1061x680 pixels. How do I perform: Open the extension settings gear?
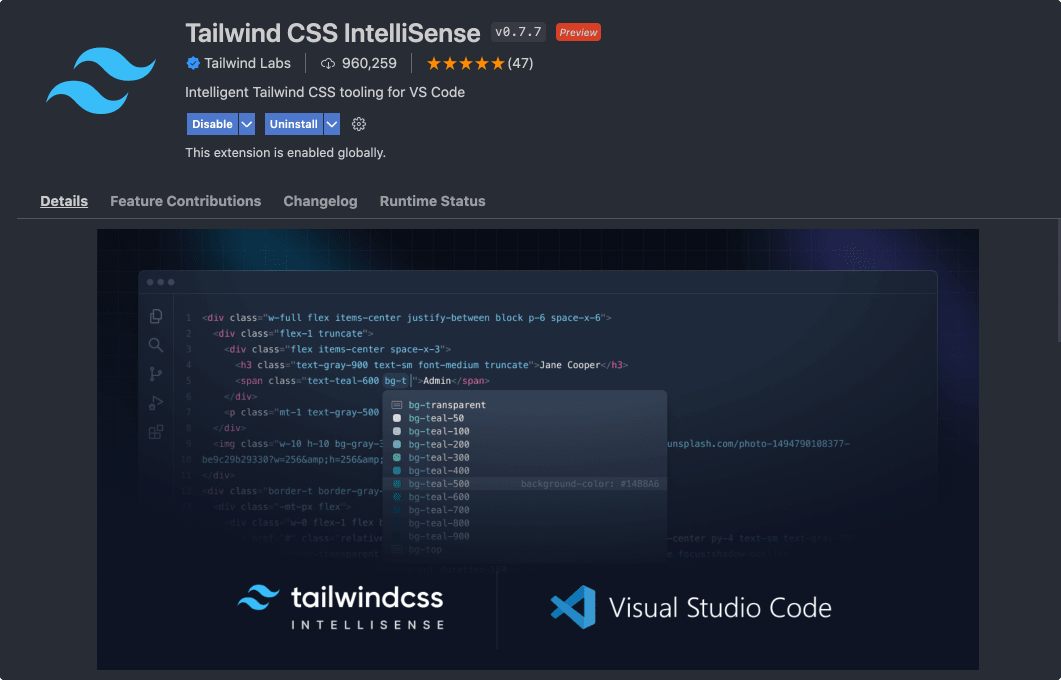click(x=359, y=124)
